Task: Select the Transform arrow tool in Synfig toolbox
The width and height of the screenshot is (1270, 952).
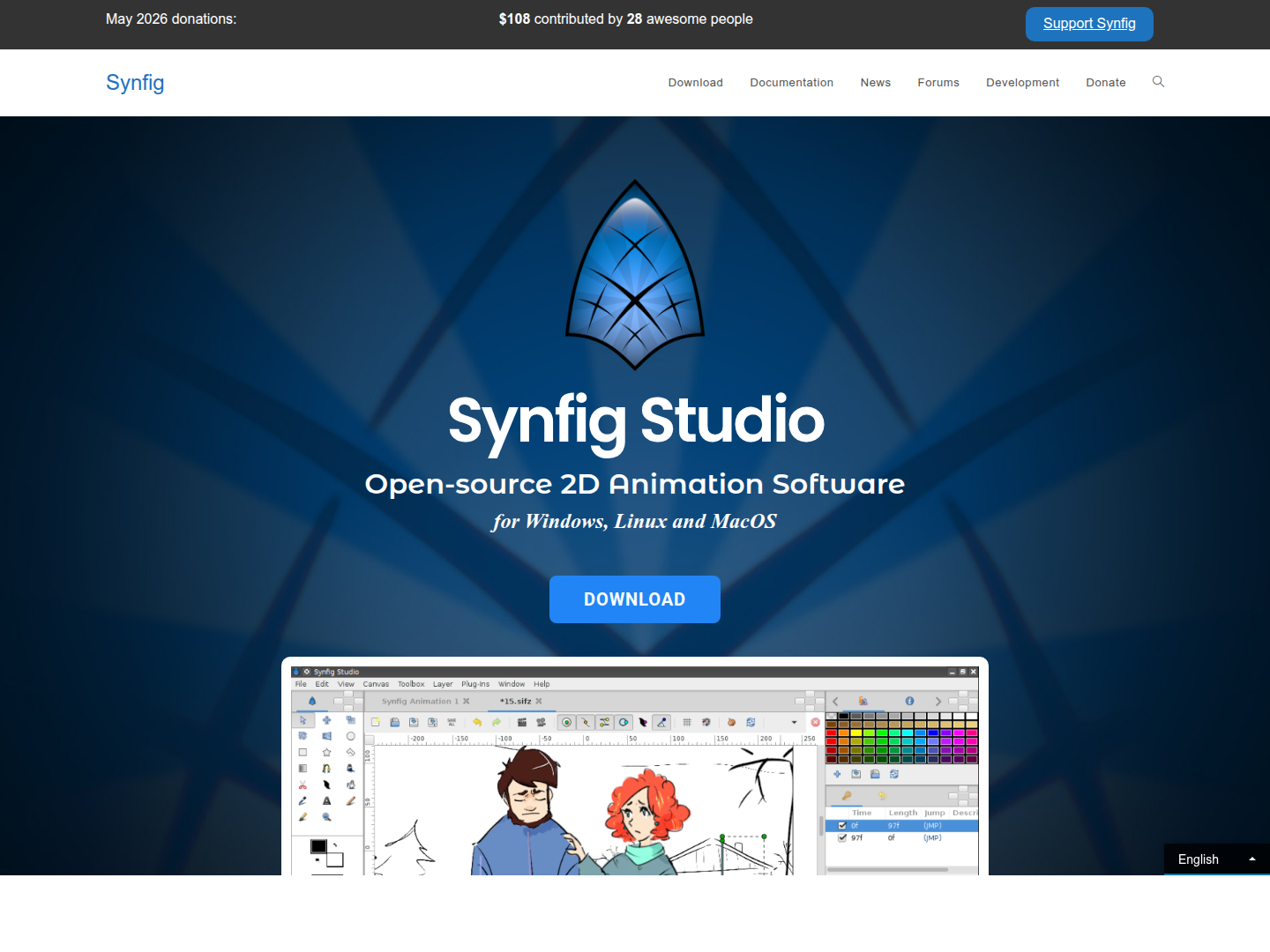Action: click(x=303, y=720)
